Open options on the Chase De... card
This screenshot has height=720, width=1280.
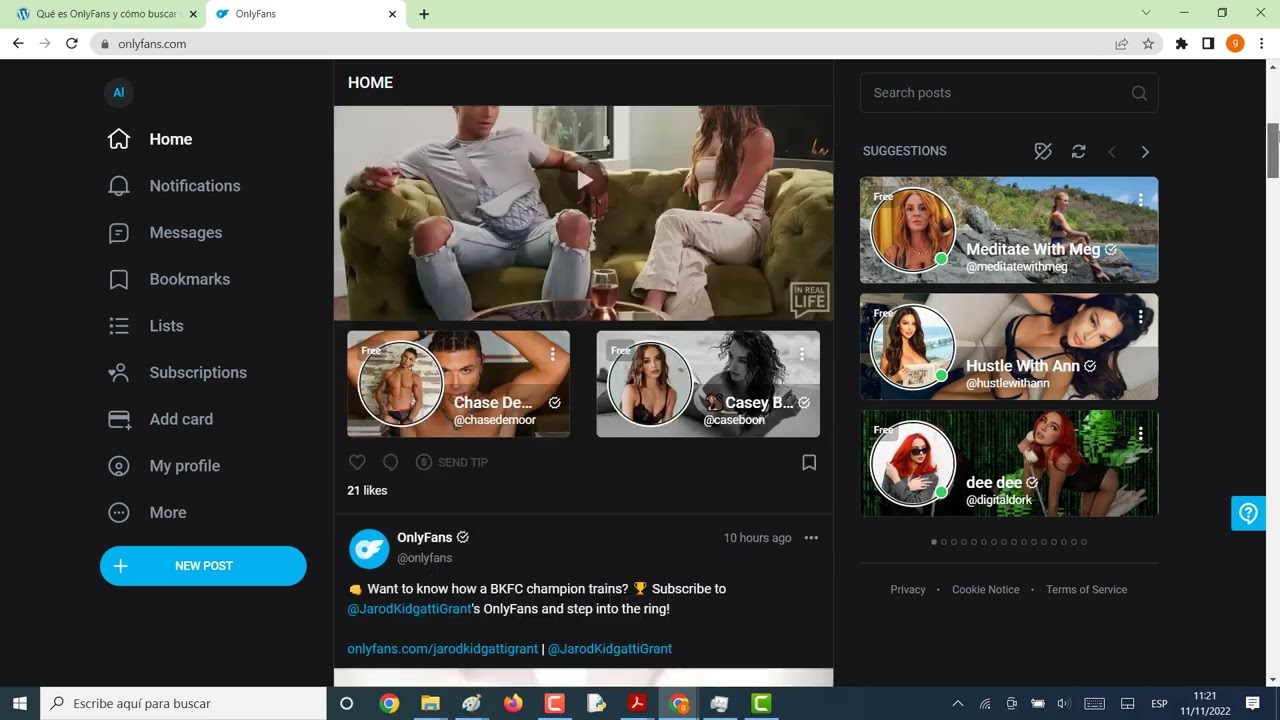point(552,354)
